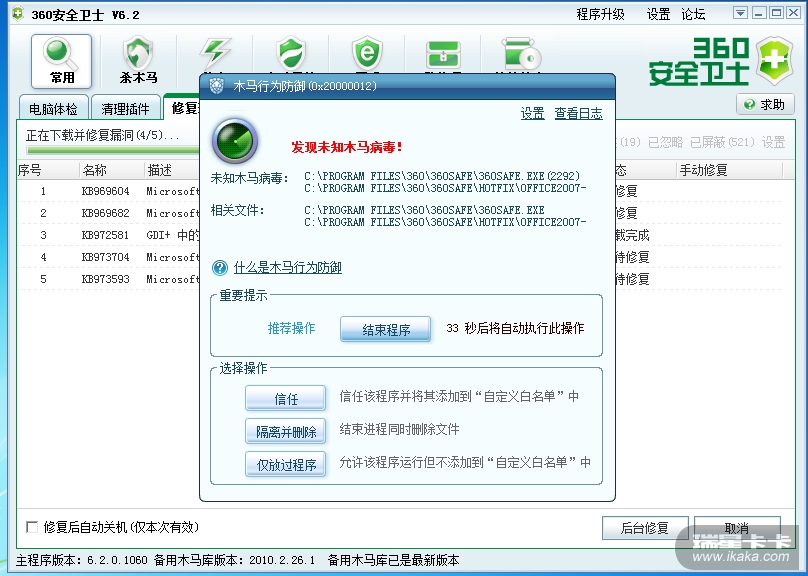Viewport: 808px width, 576px height.
Task: Click the 设置 text beside 已屏蔽
Action: (773, 142)
